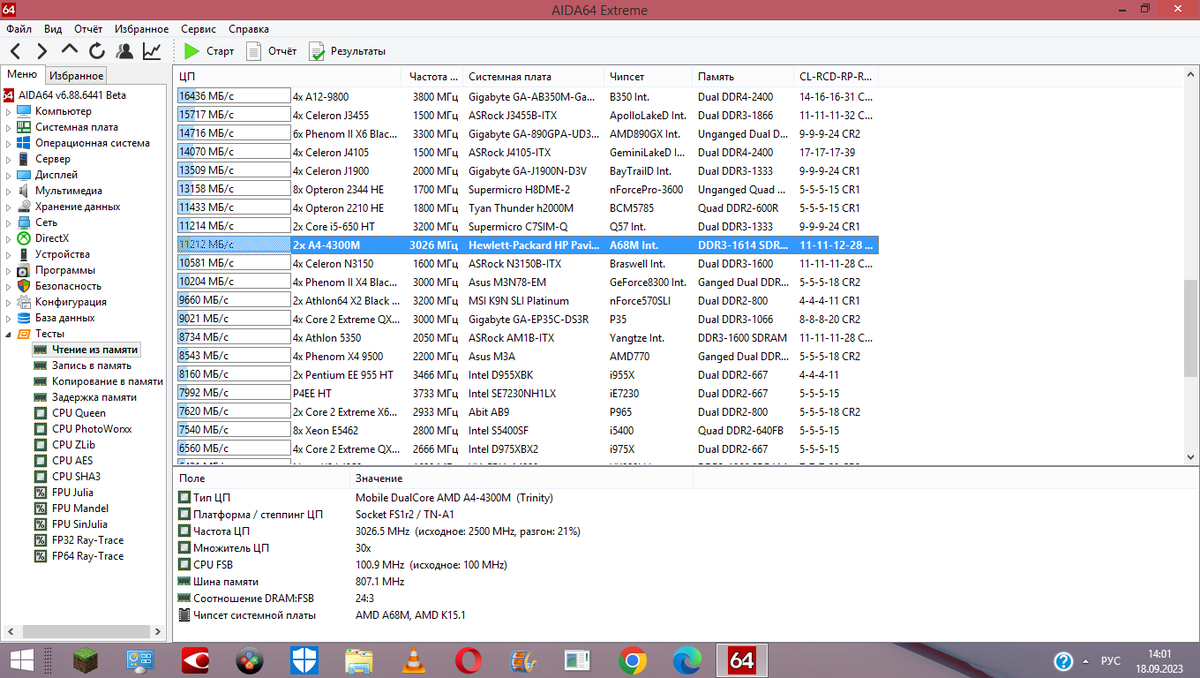
Task: Collapse the Тесты node arrow
Action: (x=9, y=334)
